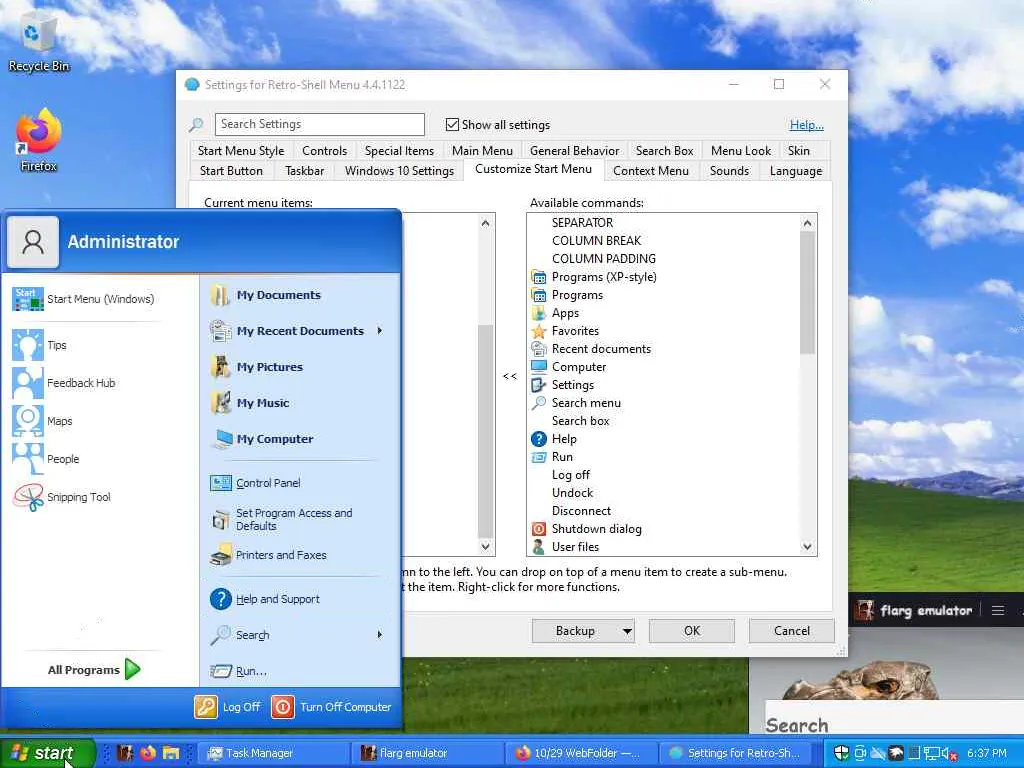The height and width of the screenshot is (768, 1024).
Task: Click the folder quick launch taskbar icon
Action: pos(171,753)
